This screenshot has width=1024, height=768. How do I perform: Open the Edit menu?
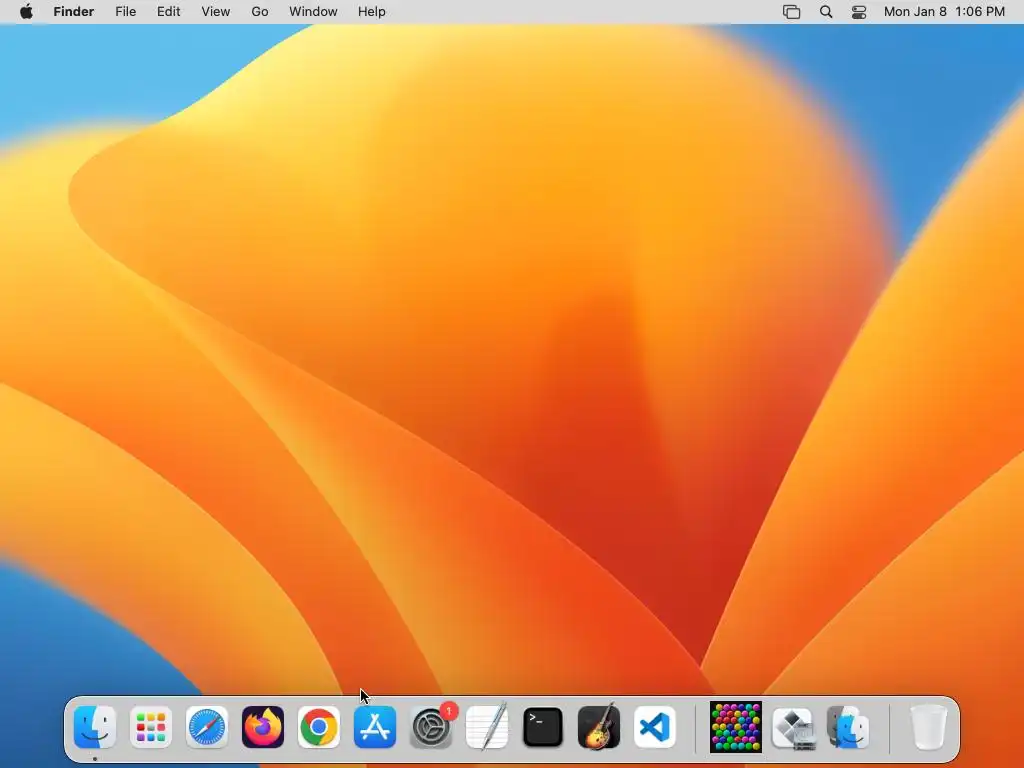tap(168, 12)
